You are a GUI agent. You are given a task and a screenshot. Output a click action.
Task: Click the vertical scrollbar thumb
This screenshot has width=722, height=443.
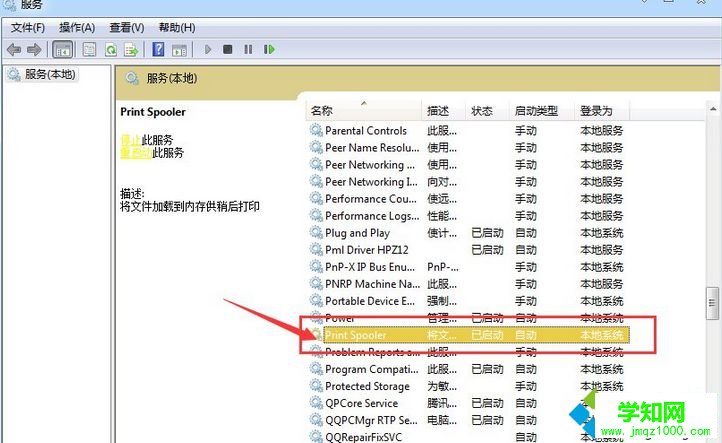[x=713, y=303]
